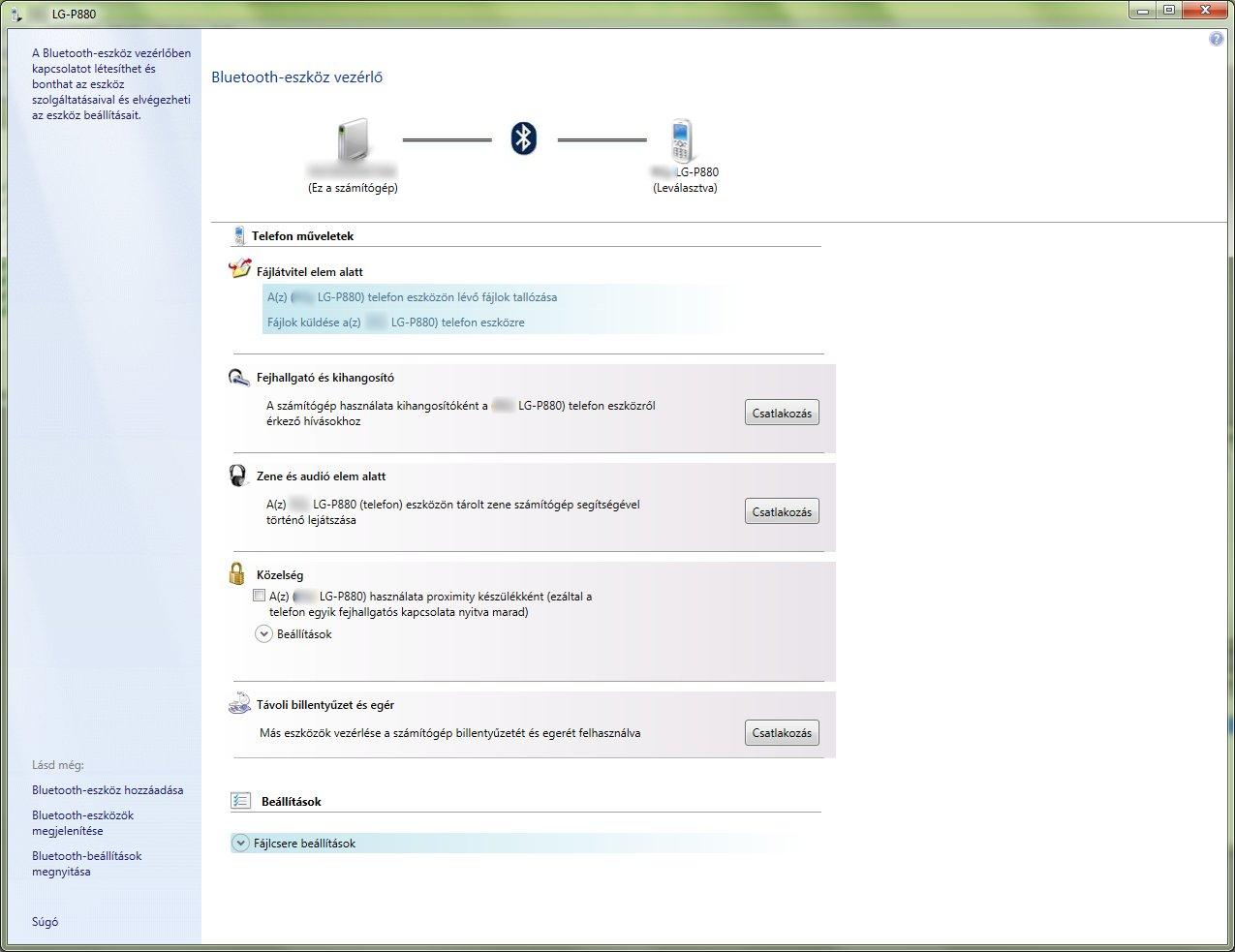Click the Bluetooth logo icon
1235x952 pixels.
pos(524,139)
